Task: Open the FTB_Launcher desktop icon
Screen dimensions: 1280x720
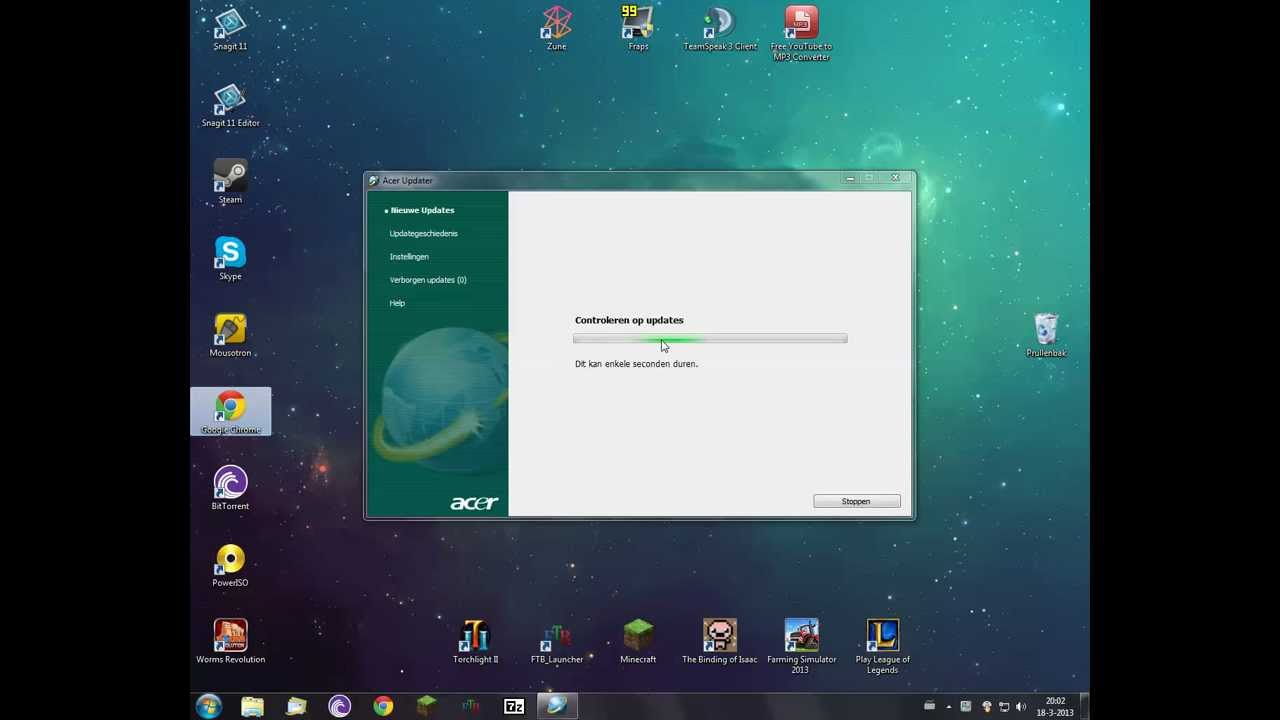Action: (556, 642)
